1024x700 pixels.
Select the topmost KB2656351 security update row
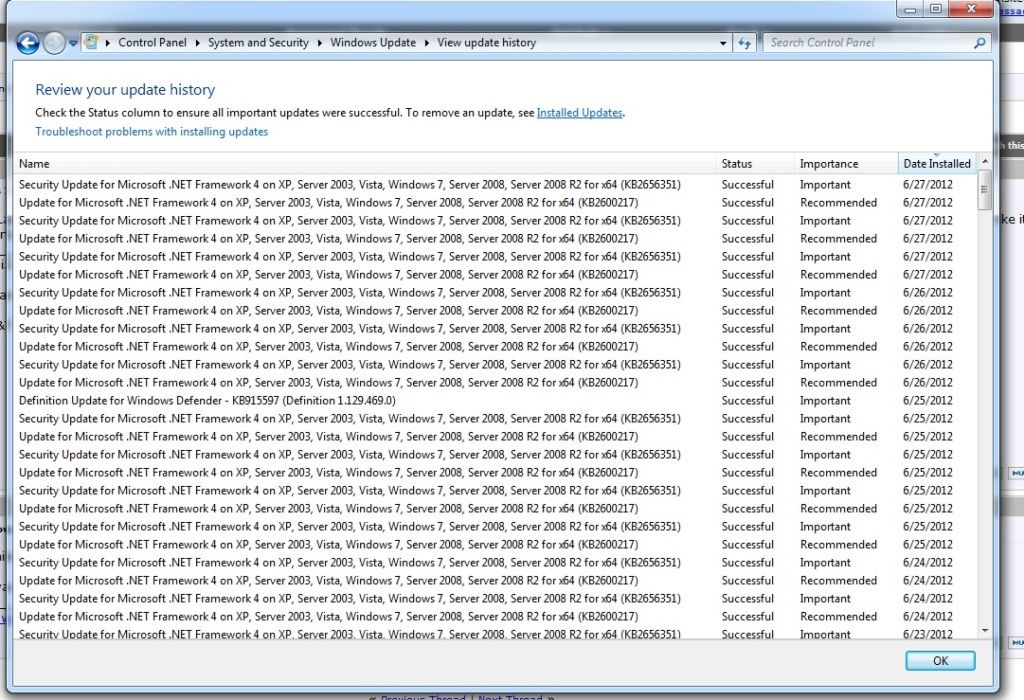[x=495, y=185]
